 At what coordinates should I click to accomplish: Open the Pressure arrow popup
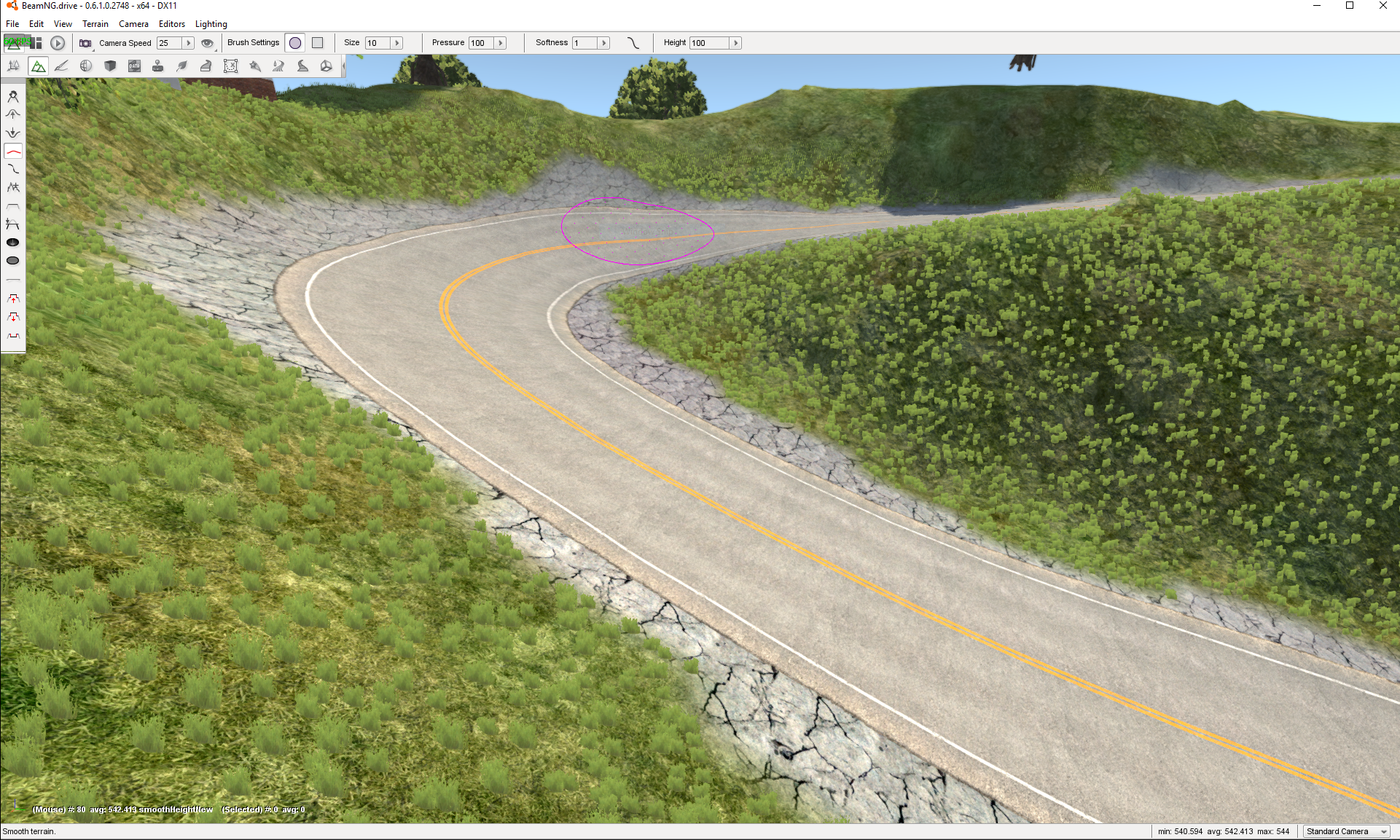tap(501, 43)
